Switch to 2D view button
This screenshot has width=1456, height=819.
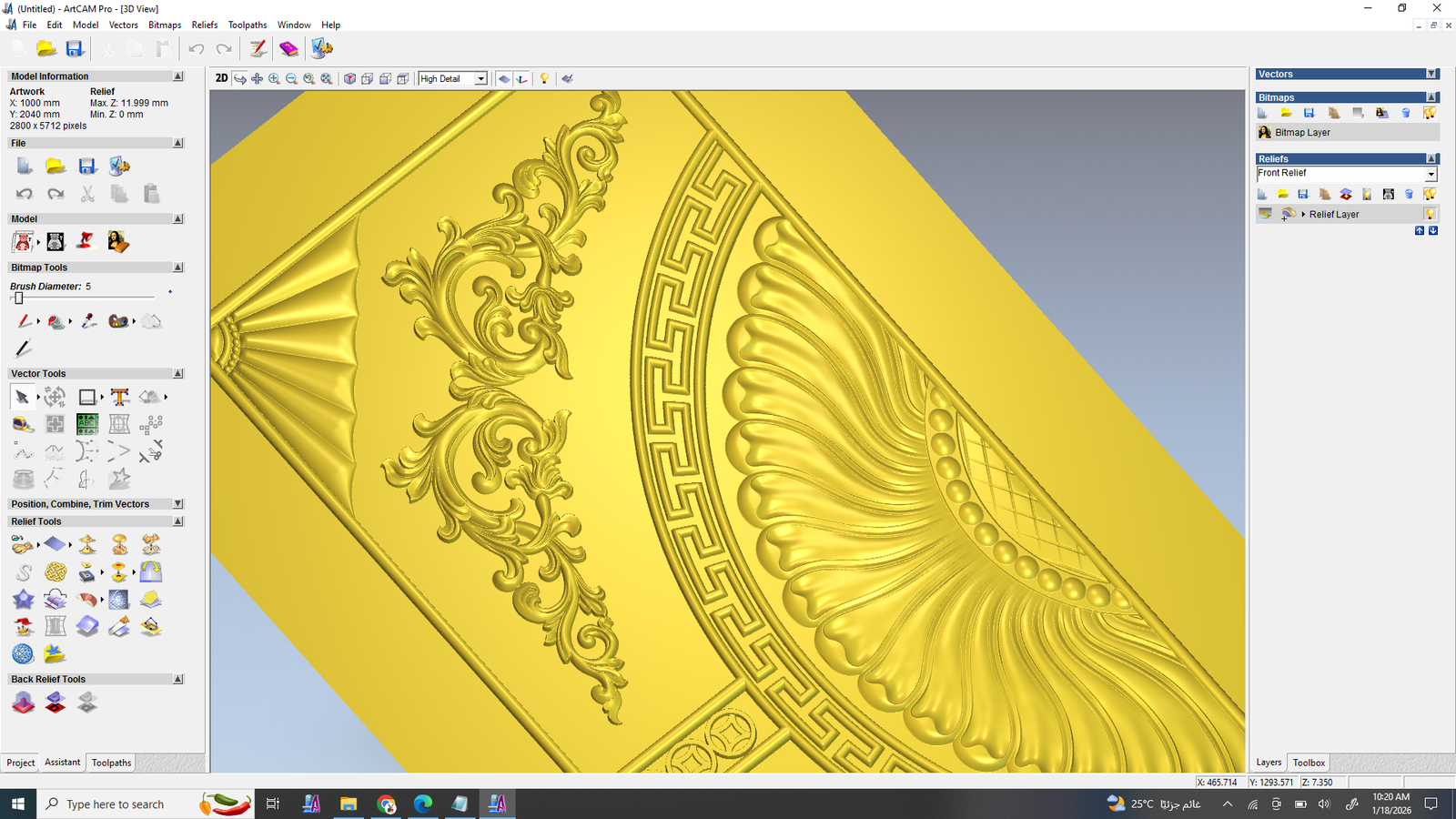pos(221,78)
